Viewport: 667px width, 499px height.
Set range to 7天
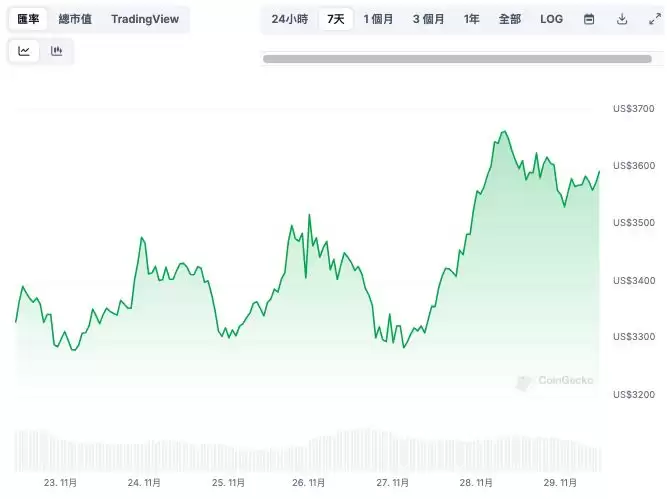coord(336,19)
